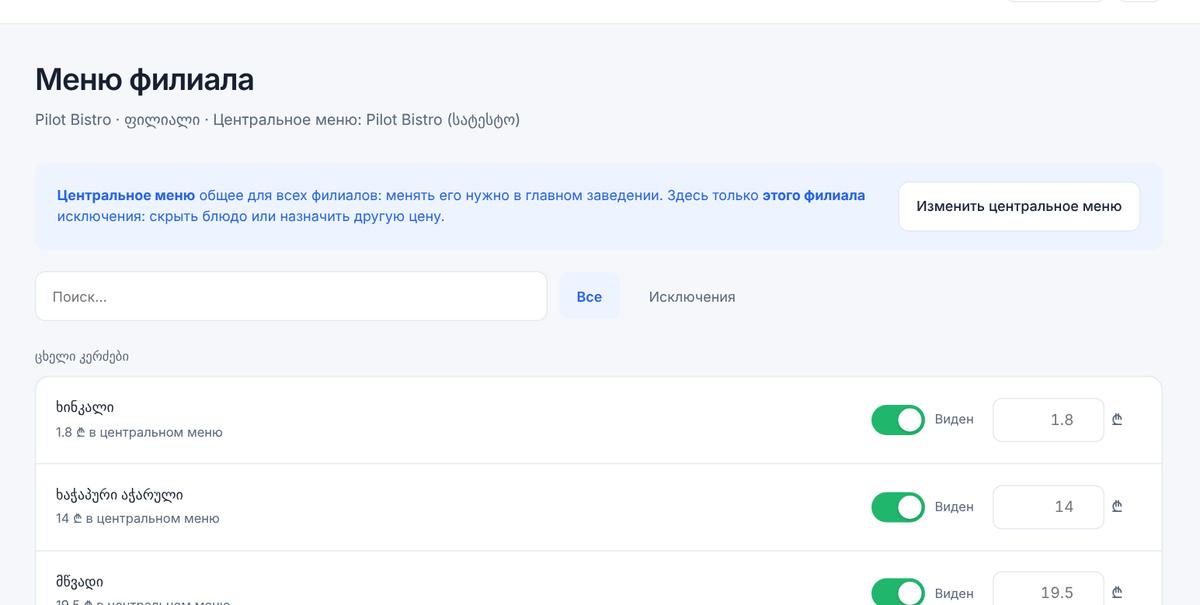Click the Виден label in ხაჭაპური აჭარული row
This screenshot has width=1200, height=605.
pyautogui.click(x=954, y=507)
